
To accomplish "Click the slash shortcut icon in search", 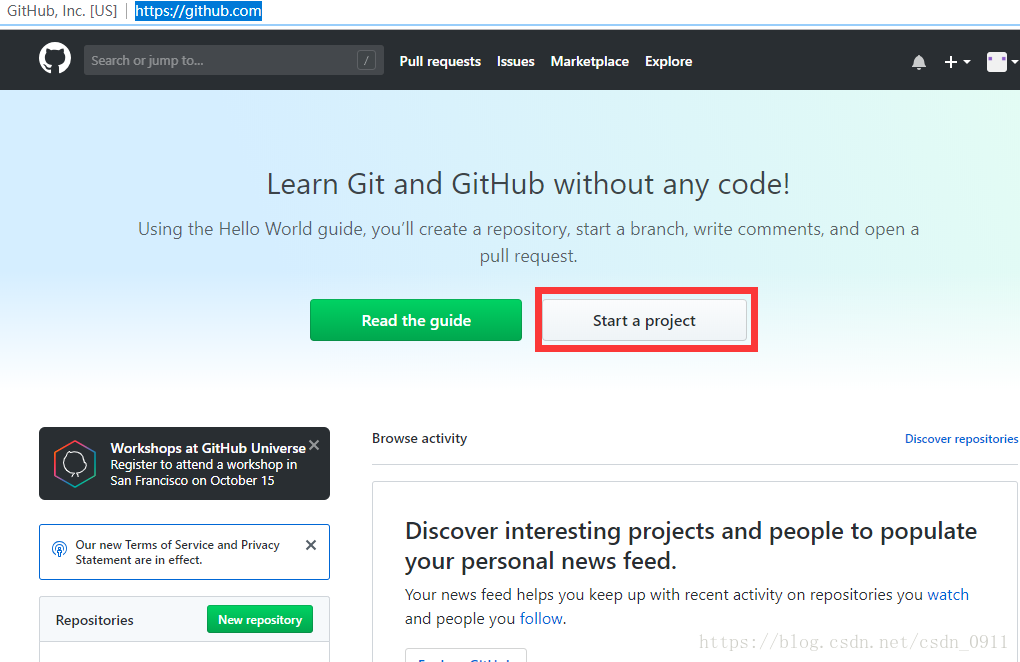I will (x=366, y=60).
